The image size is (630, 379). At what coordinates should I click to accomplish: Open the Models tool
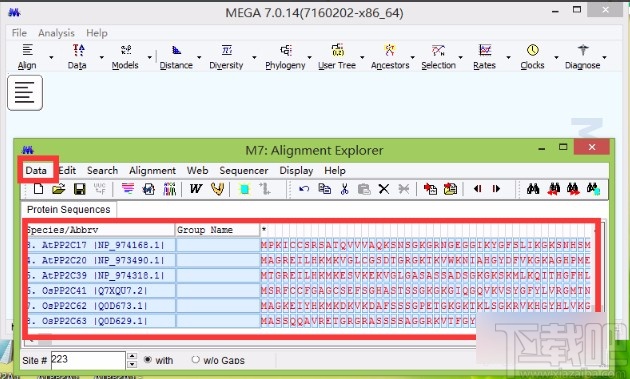pos(125,57)
